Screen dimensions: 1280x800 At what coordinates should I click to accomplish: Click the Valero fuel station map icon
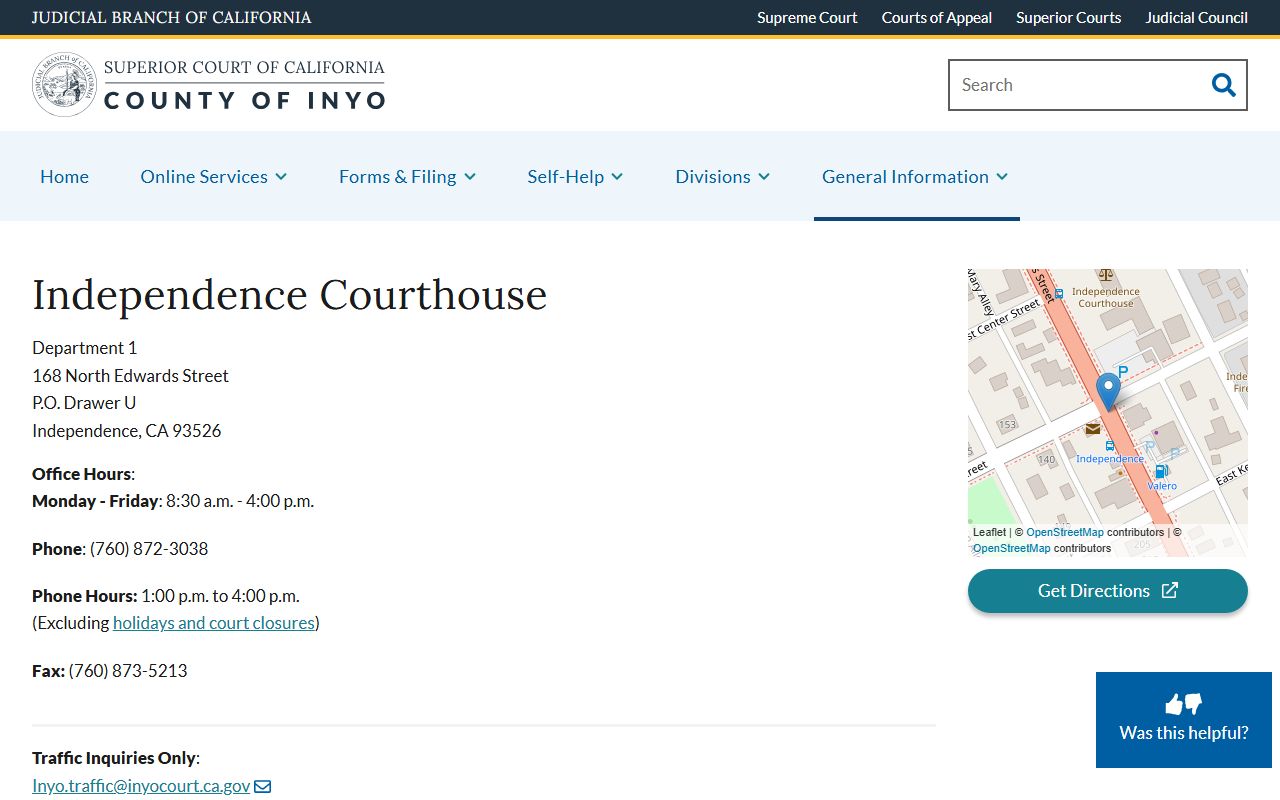1160,471
